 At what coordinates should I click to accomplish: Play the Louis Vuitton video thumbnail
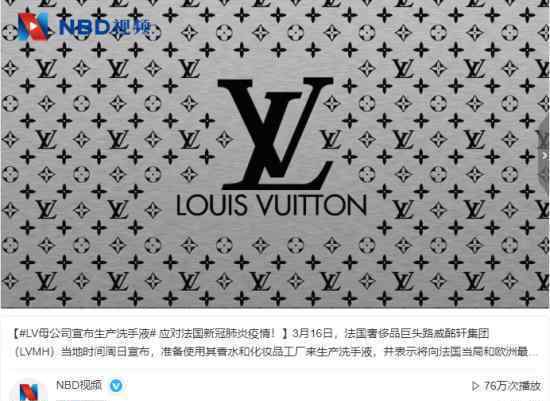pyautogui.click(x=275, y=154)
